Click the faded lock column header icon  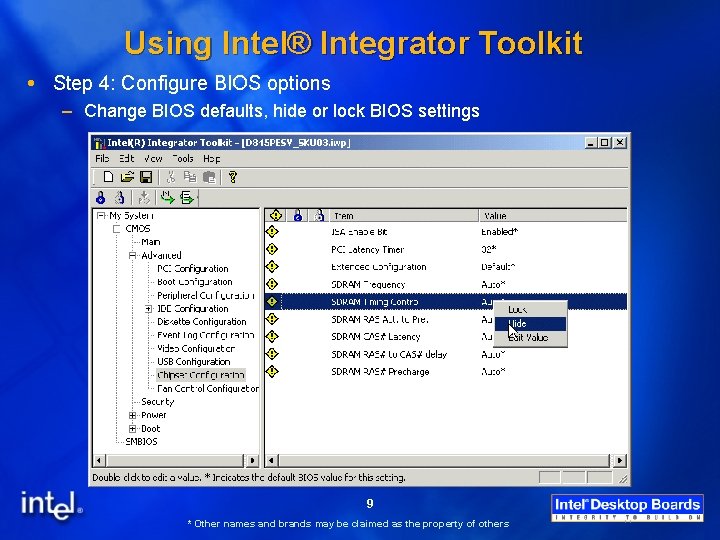[x=319, y=215]
